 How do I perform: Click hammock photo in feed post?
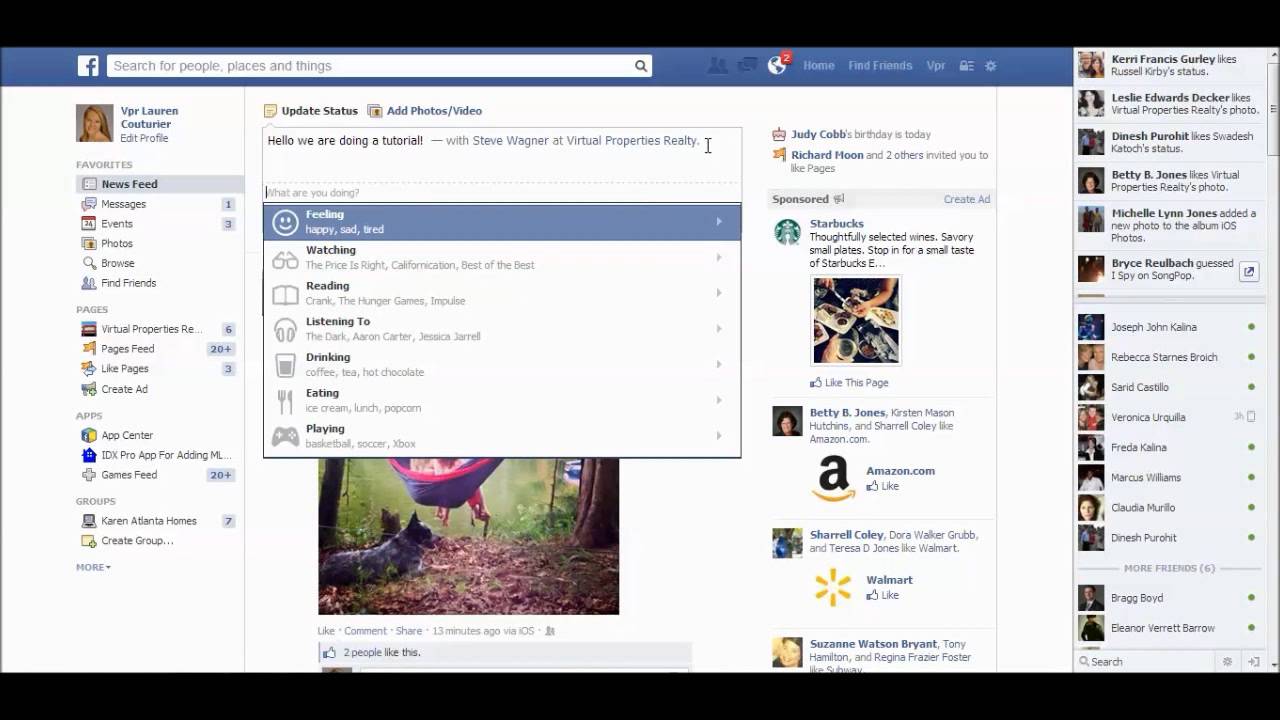(x=468, y=536)
